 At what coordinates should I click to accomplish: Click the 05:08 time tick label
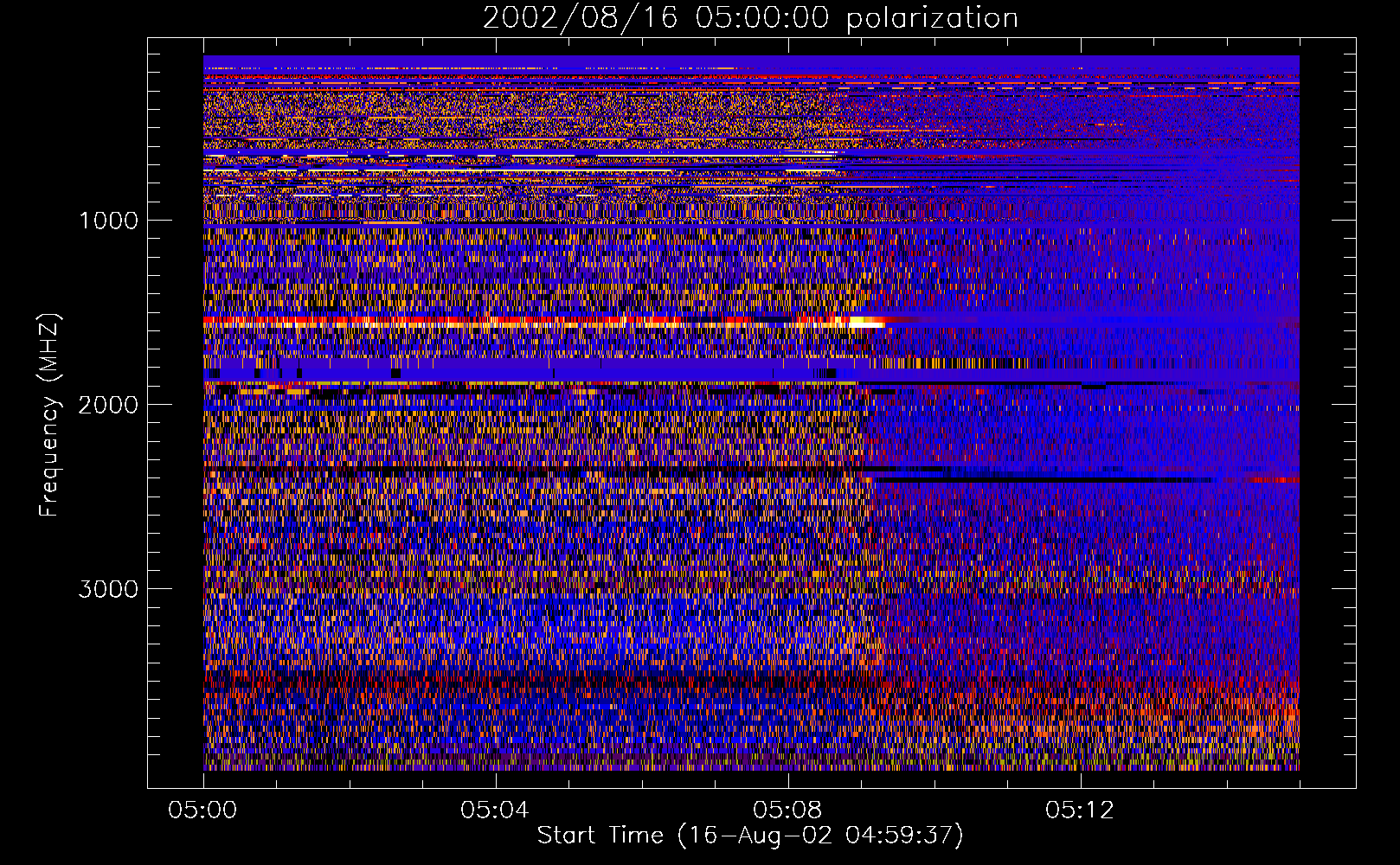click(787, 811)
